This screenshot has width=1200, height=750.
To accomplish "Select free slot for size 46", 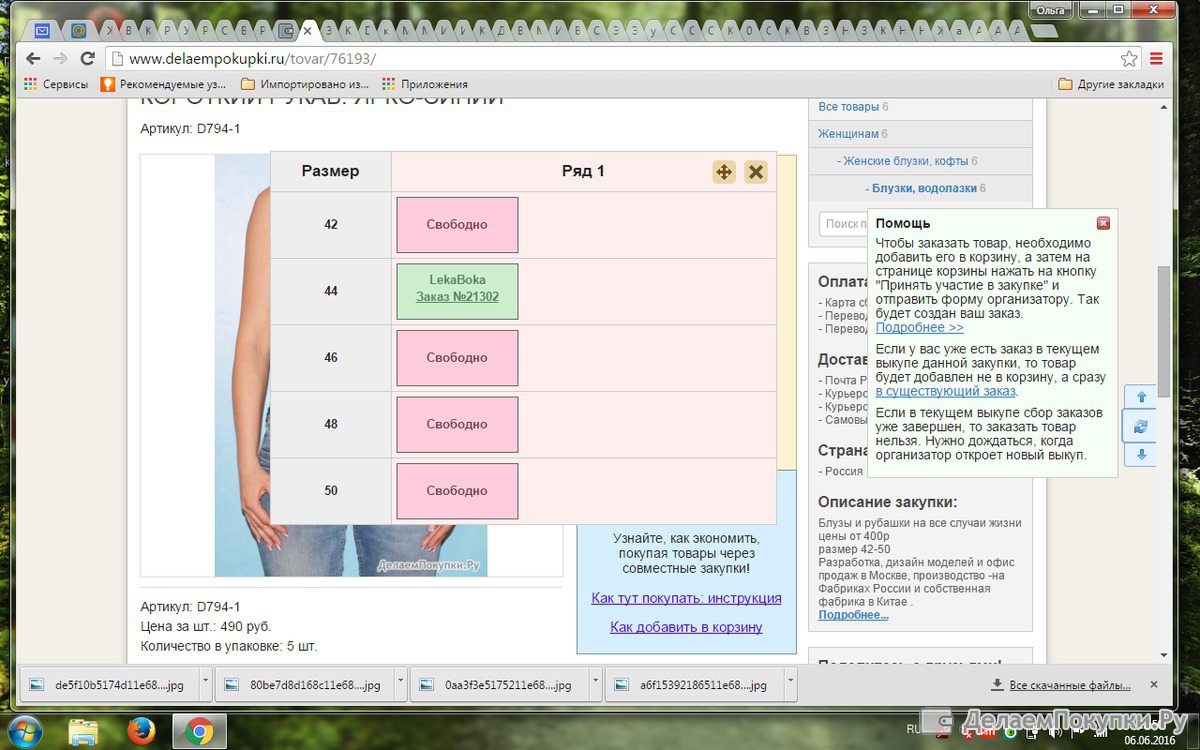I will pos(457,358).
